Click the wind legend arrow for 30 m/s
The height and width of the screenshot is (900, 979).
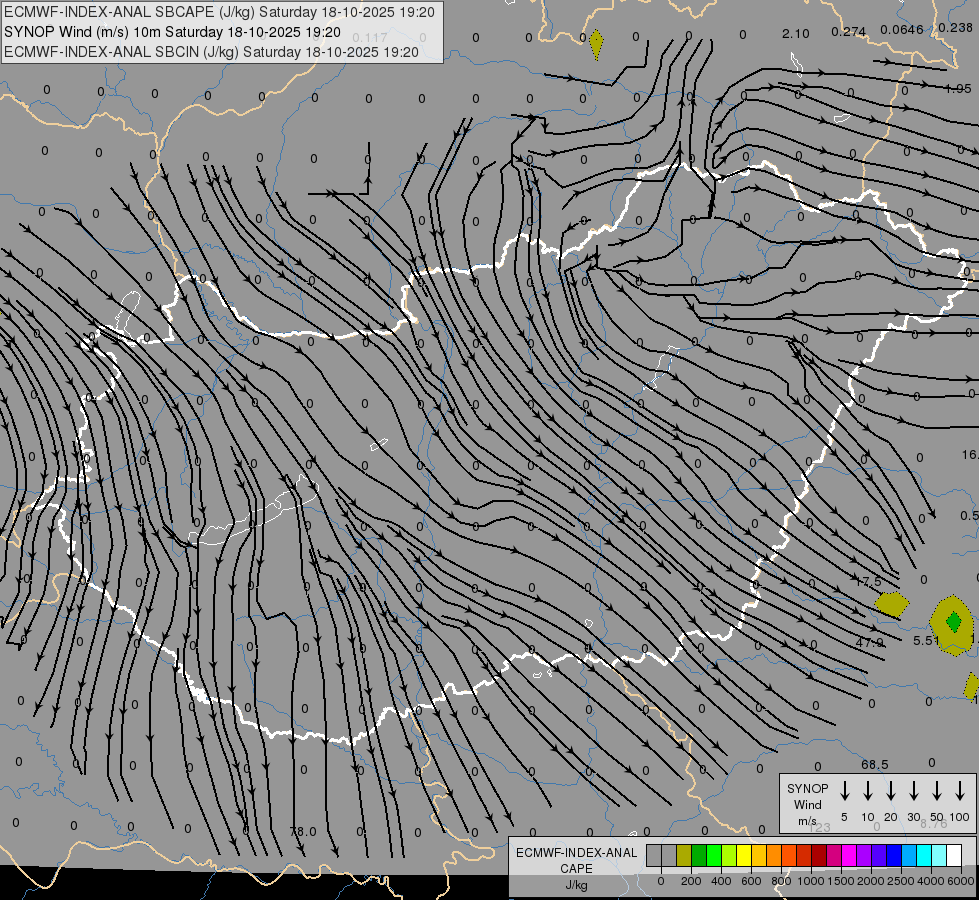[914, 791]
